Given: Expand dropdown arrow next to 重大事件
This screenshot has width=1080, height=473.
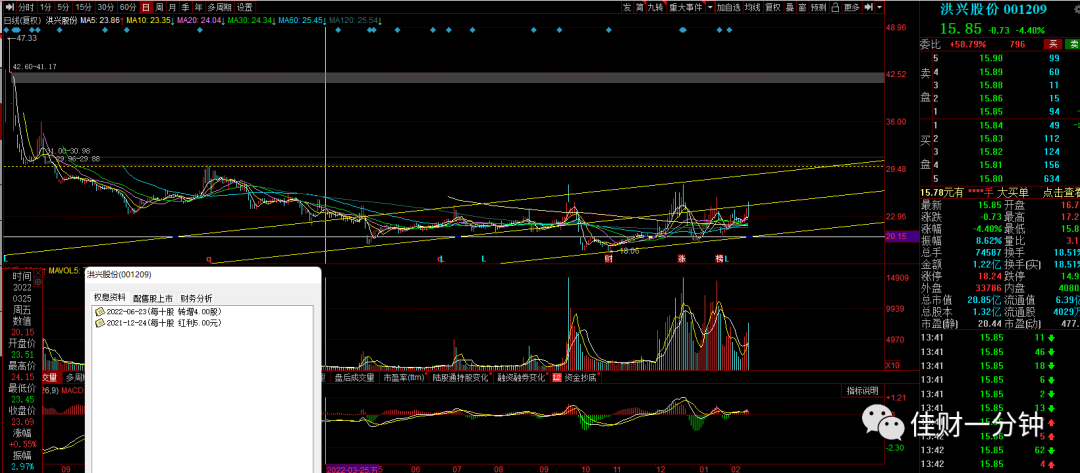Looking at the screenshot, I should 710,8.
